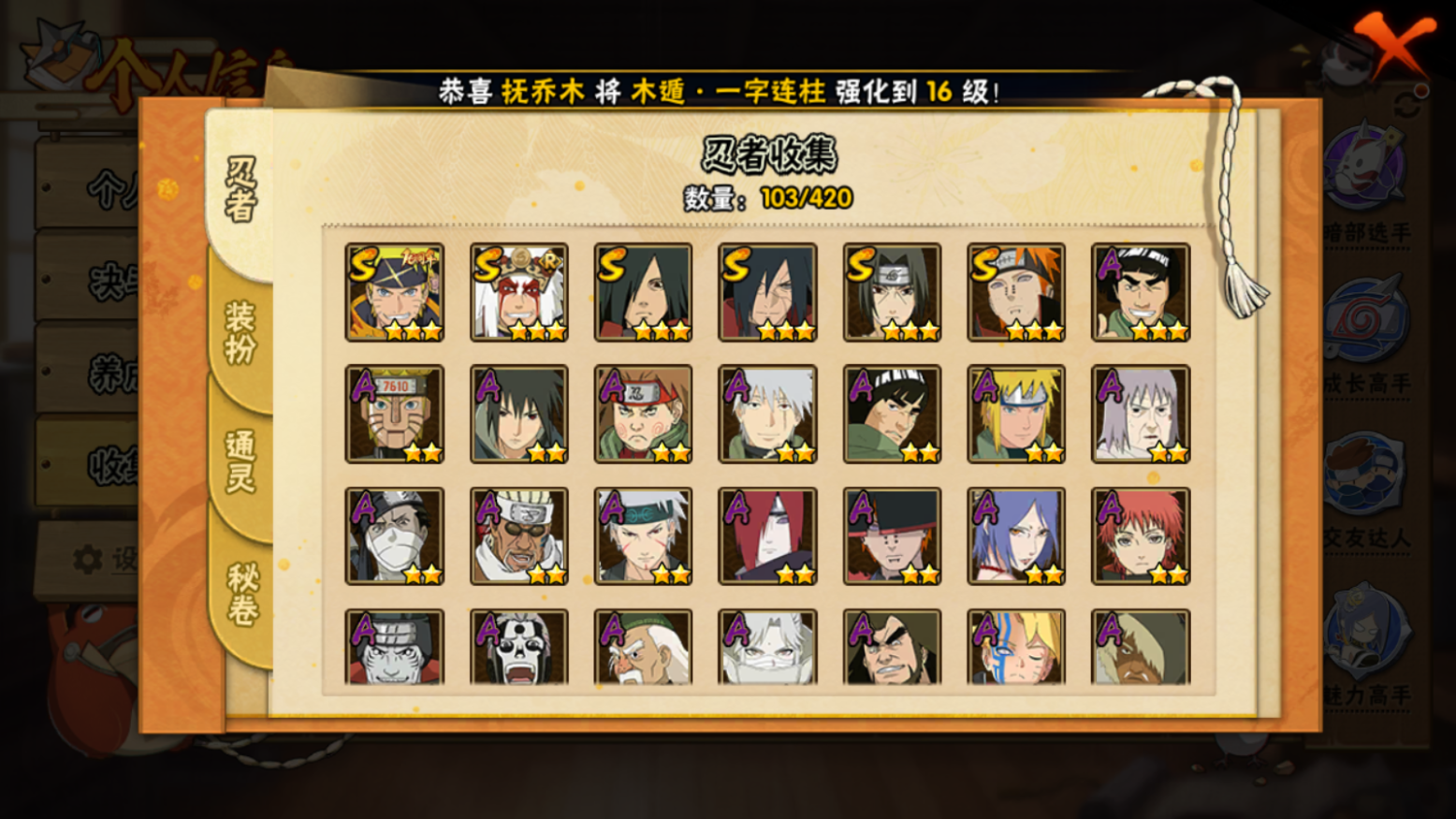Open the 交友达人 badge icon
This screenshot has width=1456, height=819.
point(1365,474)
